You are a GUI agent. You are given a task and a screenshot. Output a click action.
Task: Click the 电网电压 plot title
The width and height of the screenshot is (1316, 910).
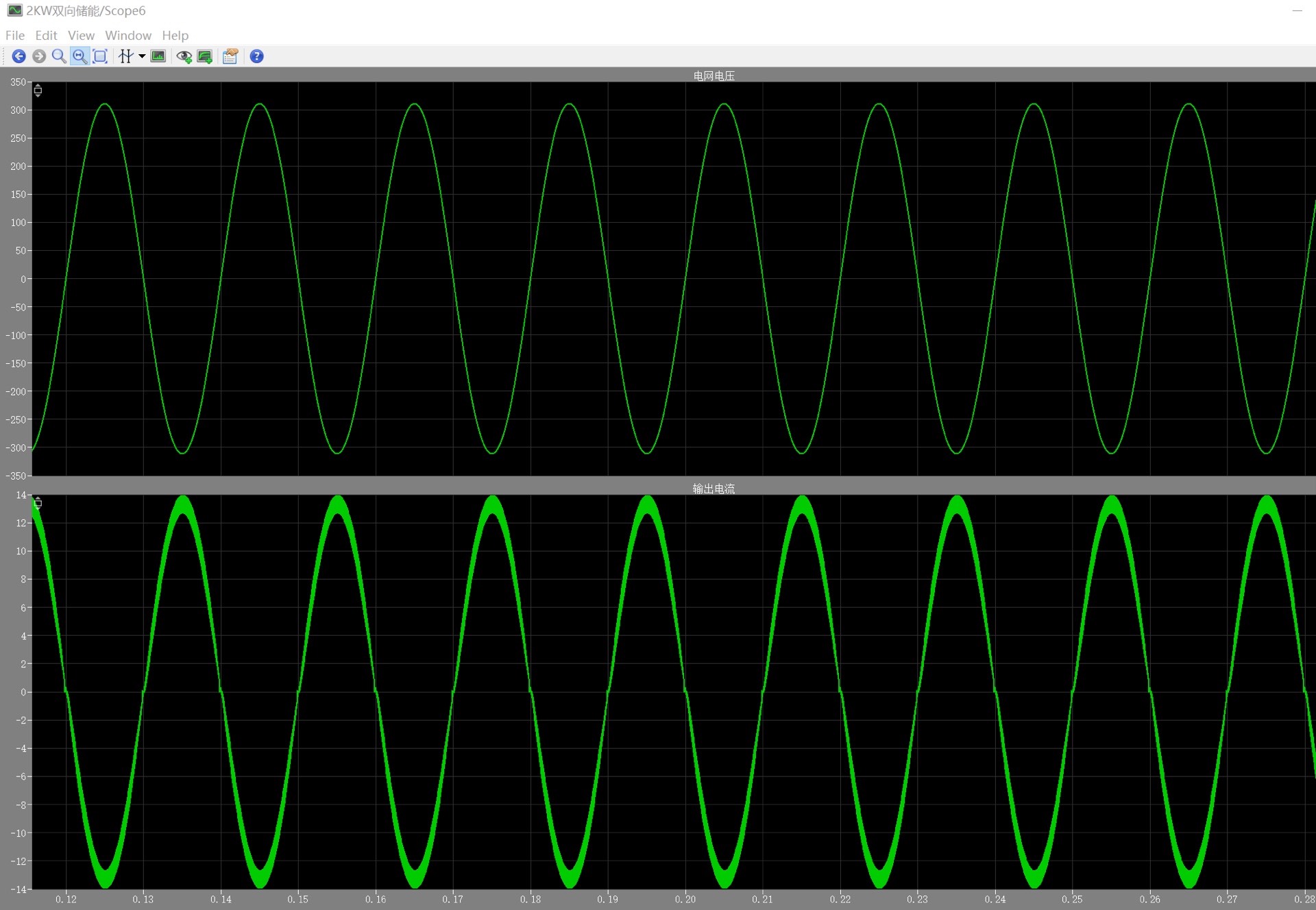714,75
